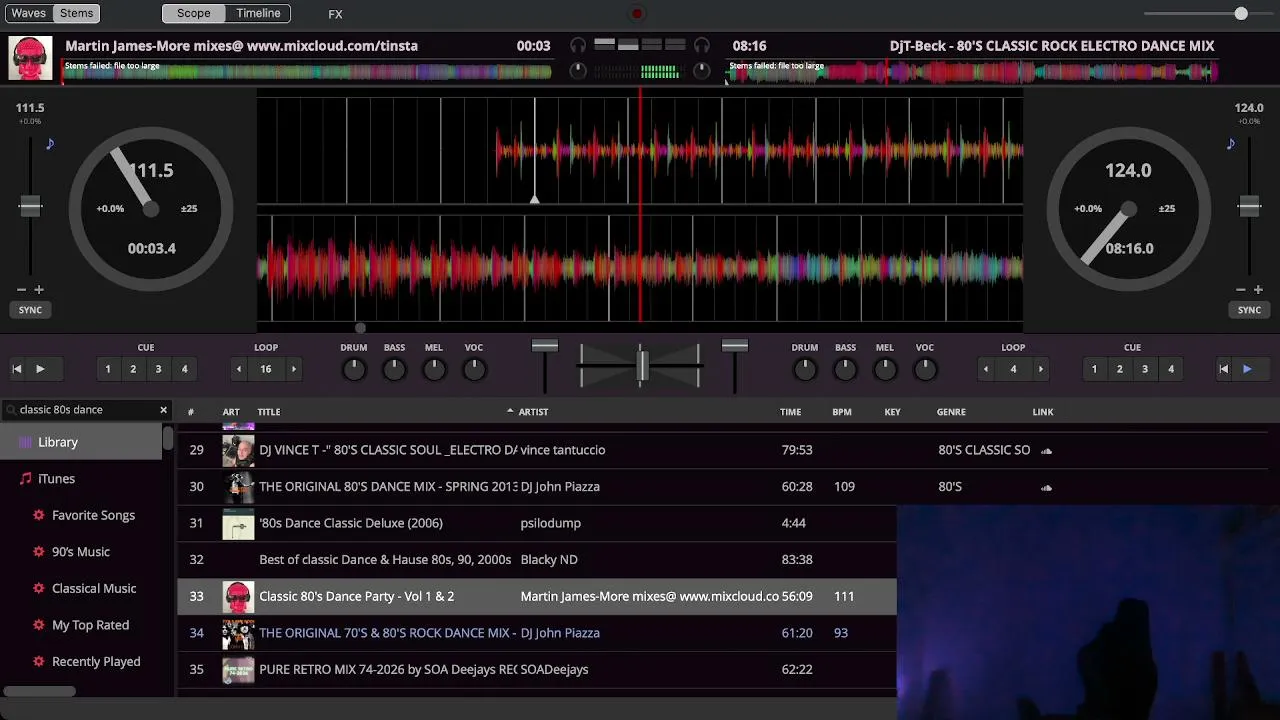Click the right deck BASS stem knob

tap(845, 370)
